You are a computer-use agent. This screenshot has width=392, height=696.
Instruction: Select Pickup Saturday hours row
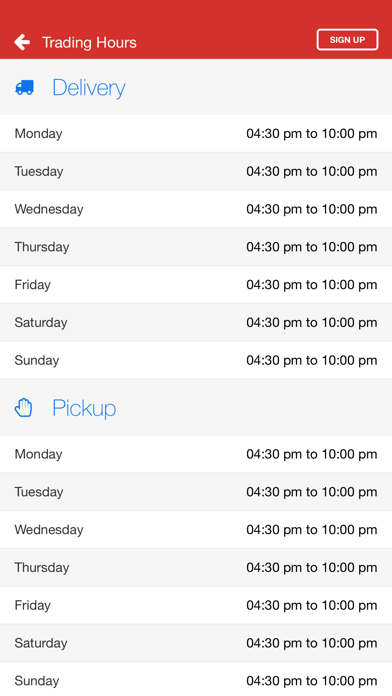196,643
